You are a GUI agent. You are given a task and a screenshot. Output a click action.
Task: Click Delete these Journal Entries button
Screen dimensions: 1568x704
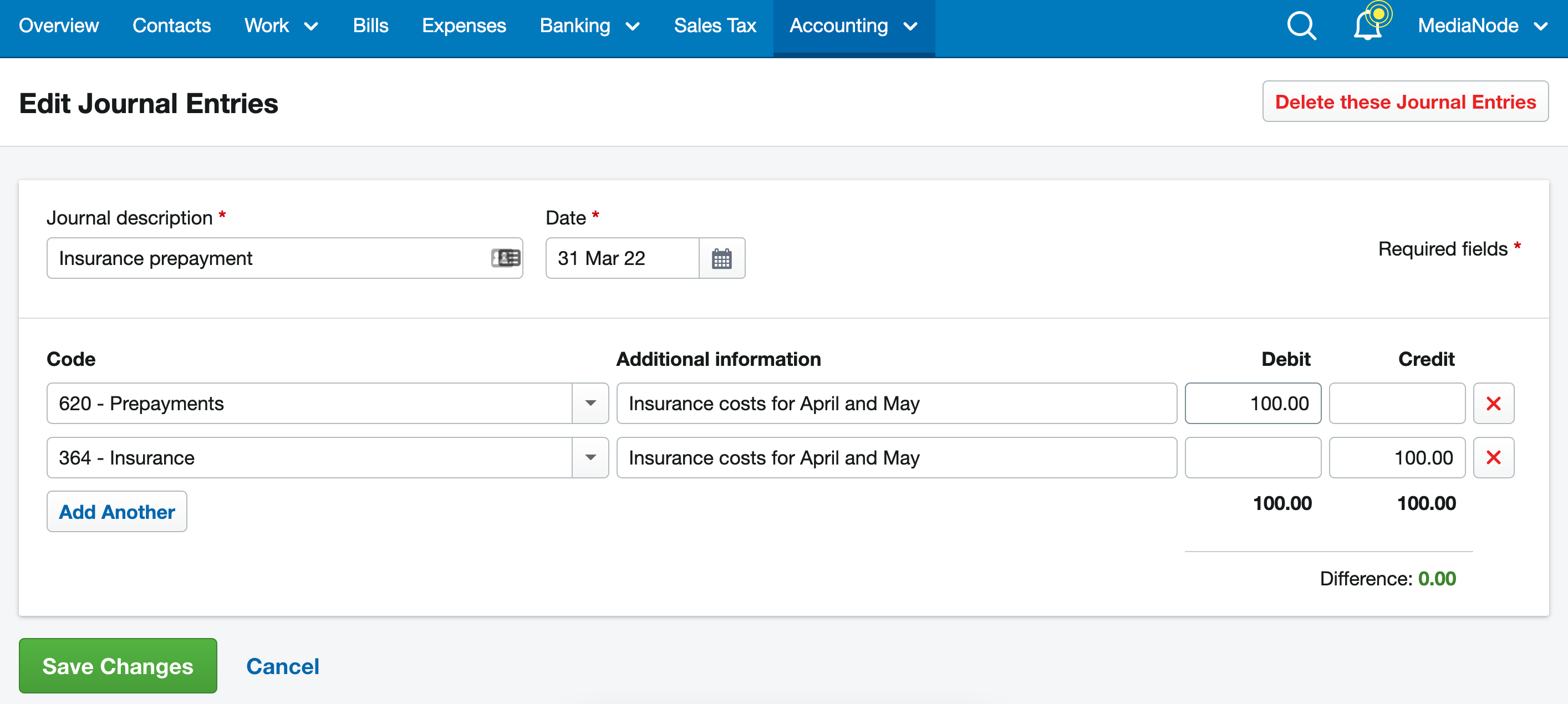click(1405, 101)
